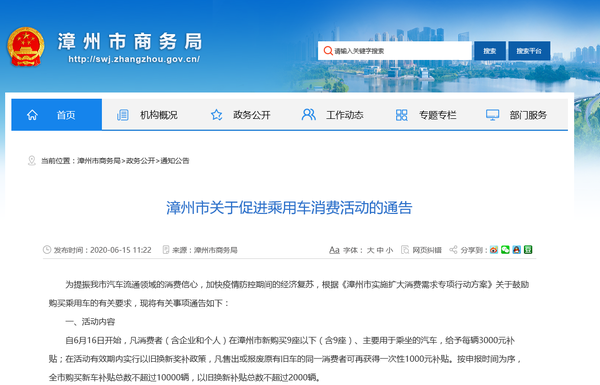
Task: Click the page correction icon
Action: point(405,250)
